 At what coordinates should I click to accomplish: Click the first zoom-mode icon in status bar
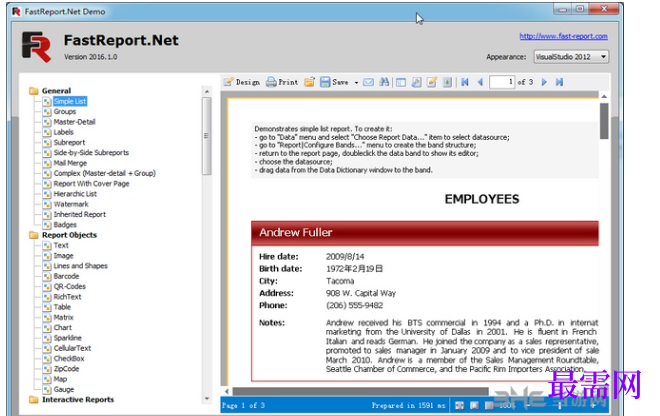point(460,405)
